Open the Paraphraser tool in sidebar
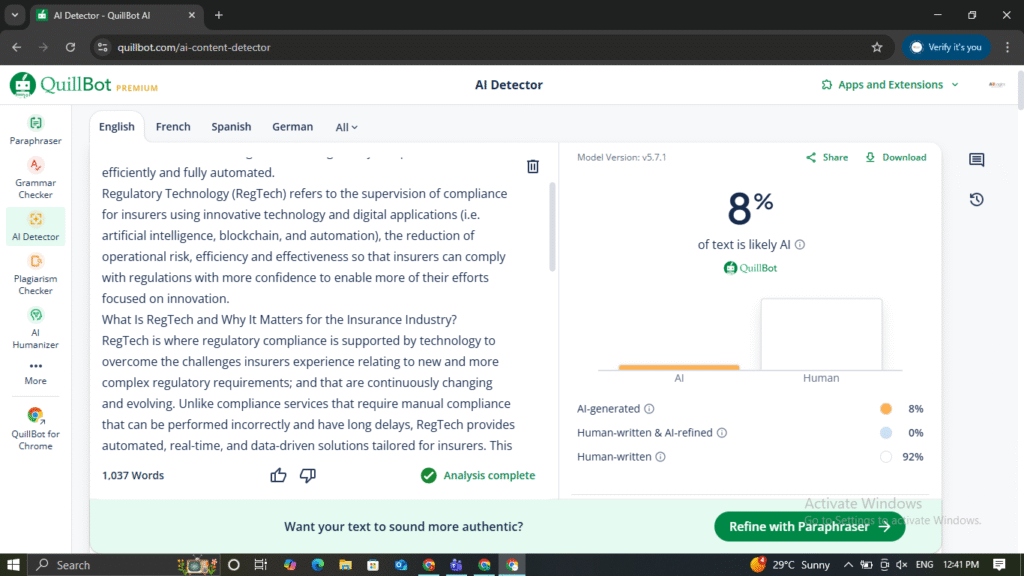 [36, 129]
